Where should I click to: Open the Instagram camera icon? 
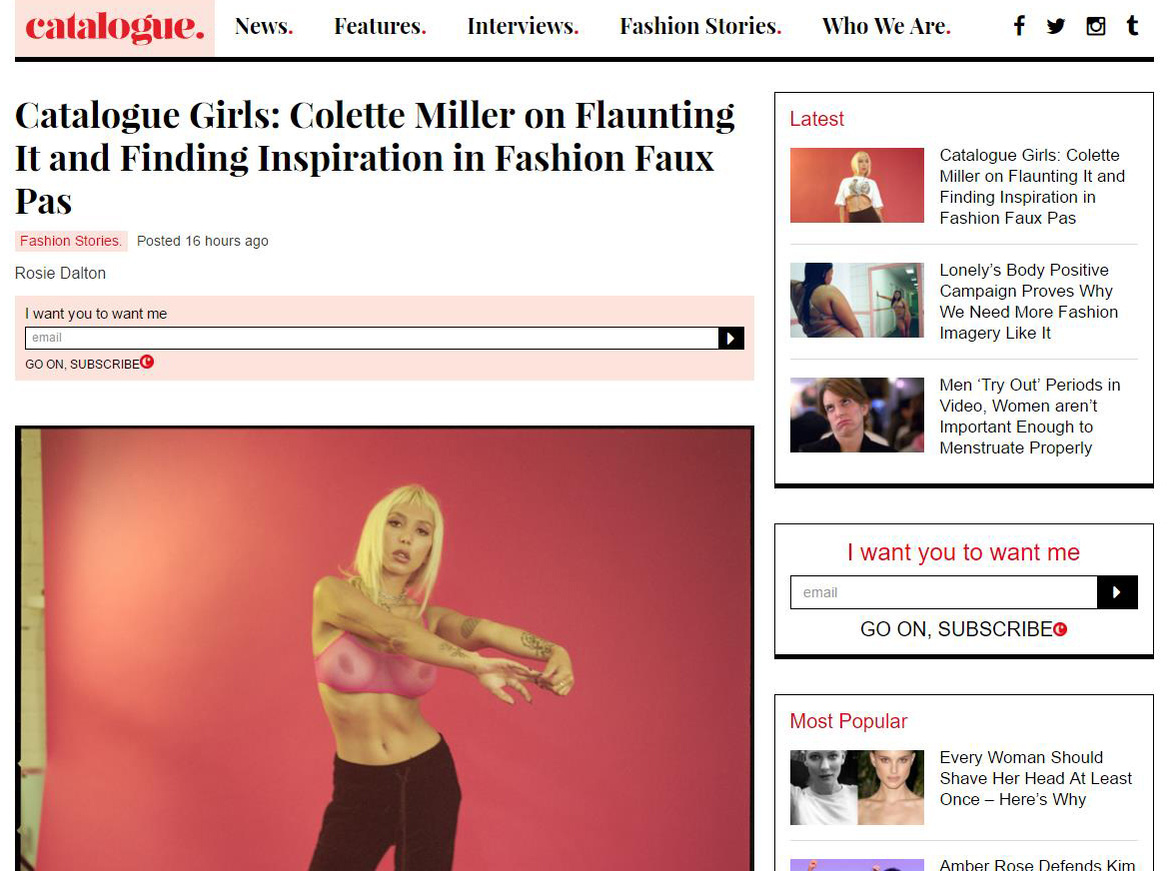[1095, 27]
